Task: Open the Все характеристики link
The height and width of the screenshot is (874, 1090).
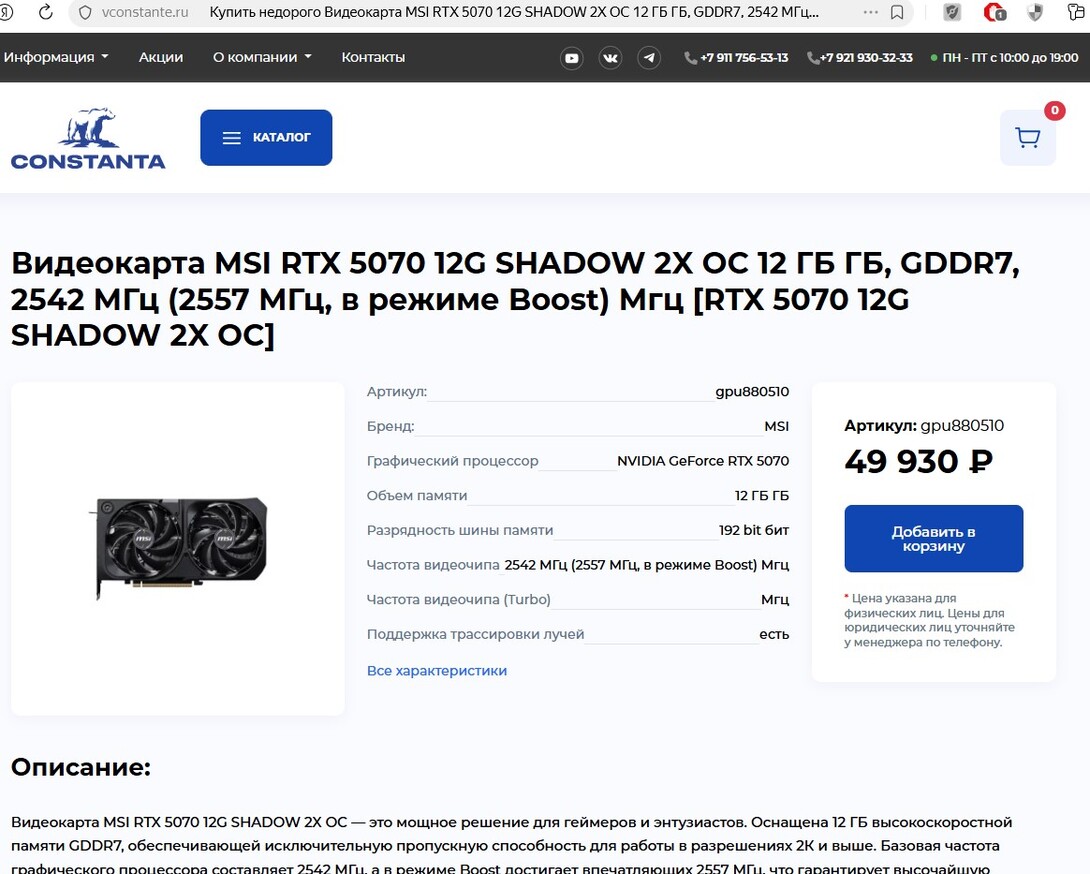Action: [x=437, y=671]
